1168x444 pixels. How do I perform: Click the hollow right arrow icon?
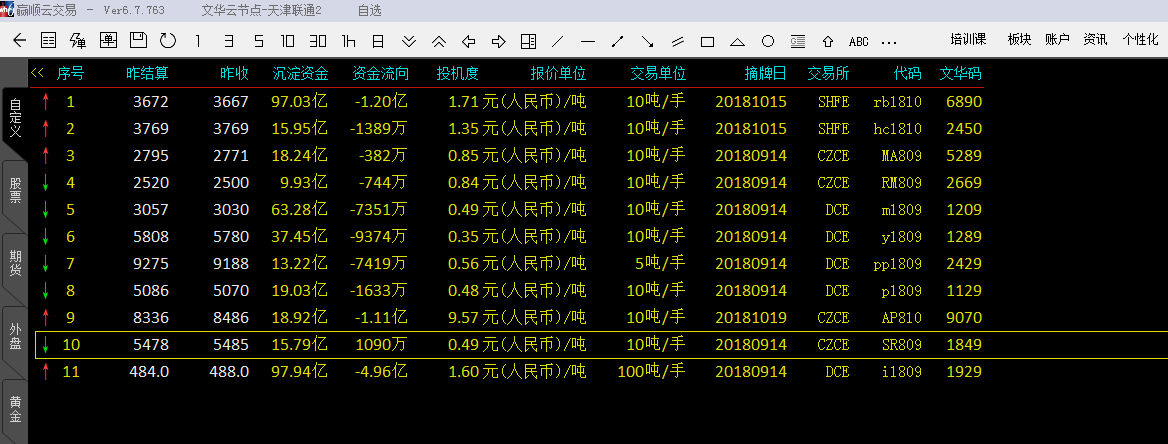pos(498,41)
